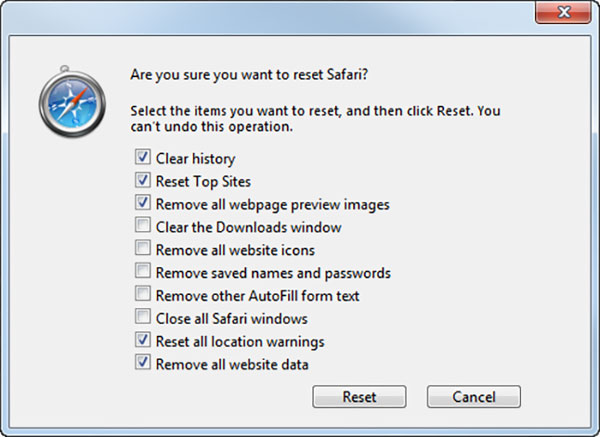Viewport: 600px width, 437px height.
Task: Tick the Close all Safari windows checkbox
Action: click(x=142, y=319)
